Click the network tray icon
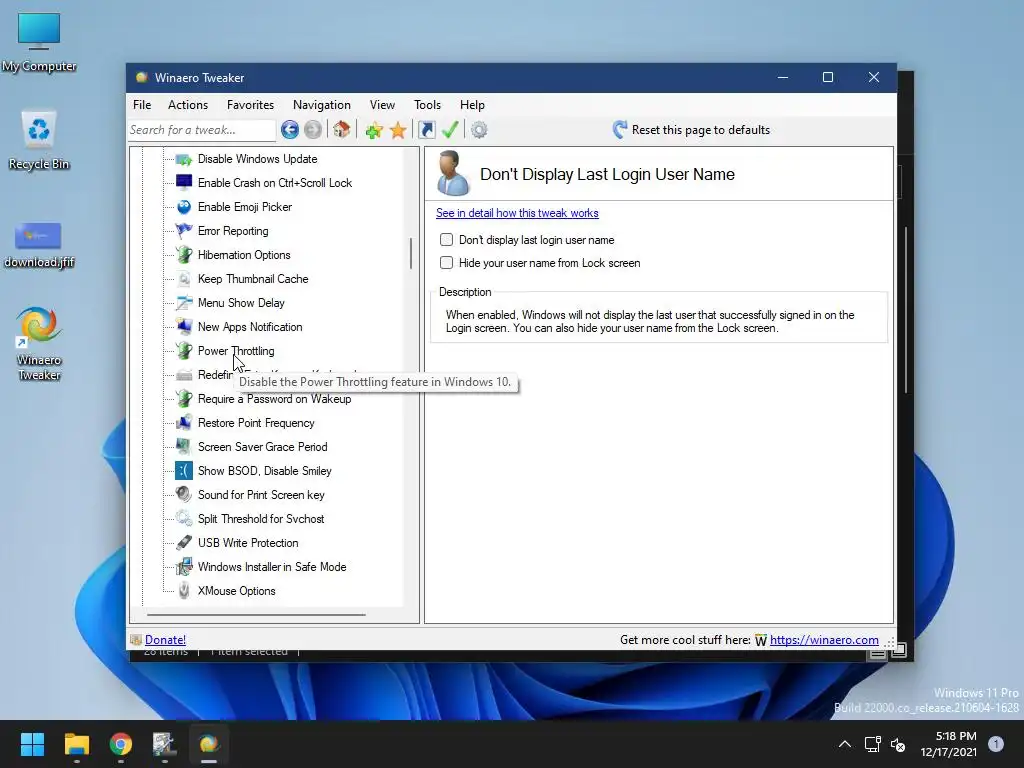1024x768 pixels. [x=872, y=744]
